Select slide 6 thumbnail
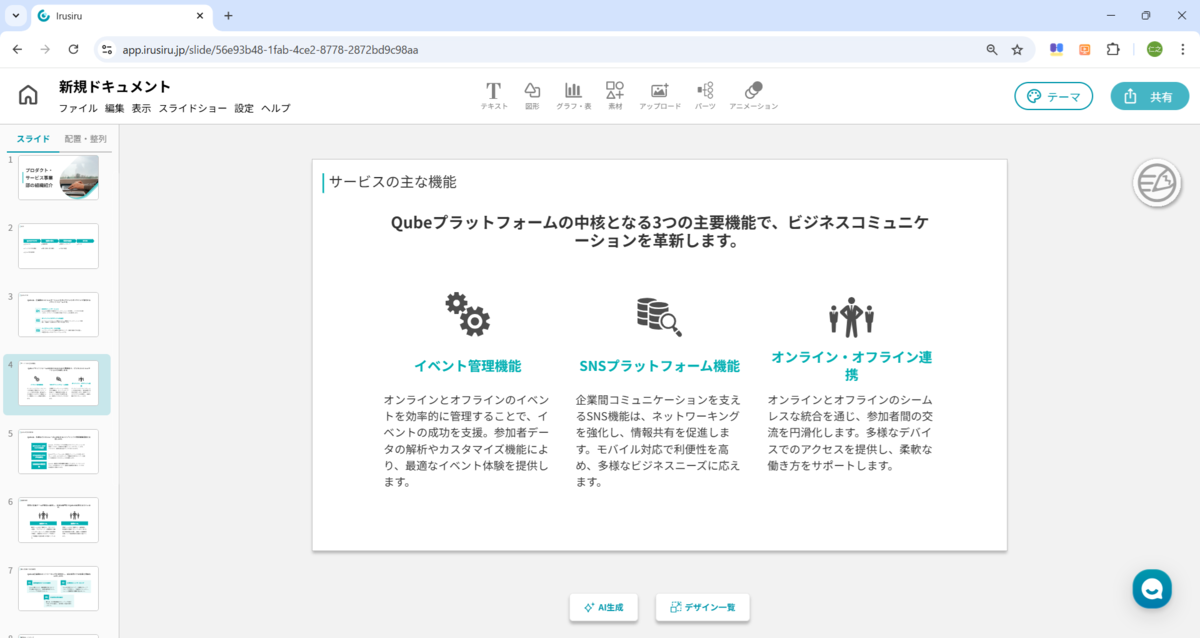The height and width of the screenshot is (638, 1200). 59,520
